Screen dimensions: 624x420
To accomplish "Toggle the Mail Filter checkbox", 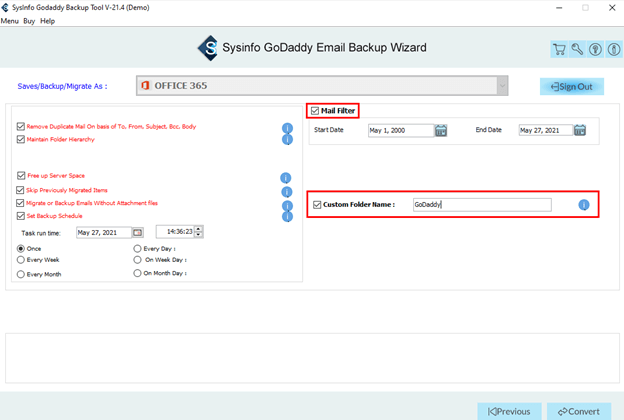I will (315, 111).
